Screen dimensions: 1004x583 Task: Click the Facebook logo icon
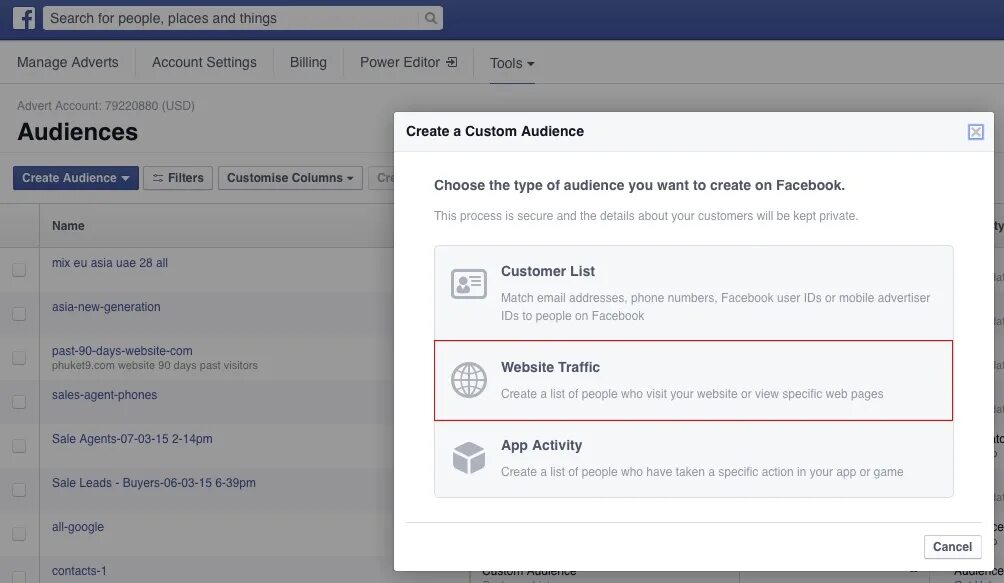(x=24, y=18)
